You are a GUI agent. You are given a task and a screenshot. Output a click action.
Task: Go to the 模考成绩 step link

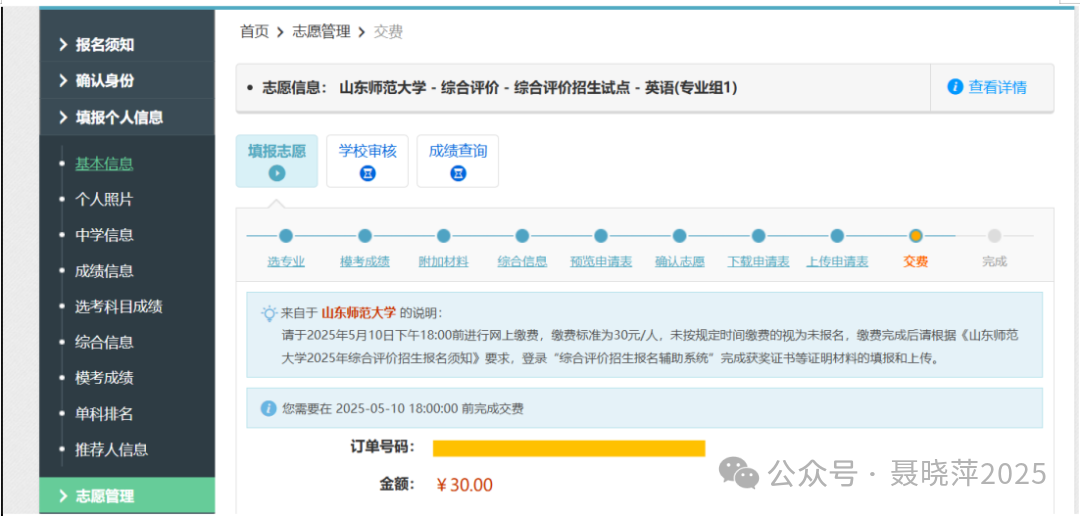coord(365,262)
